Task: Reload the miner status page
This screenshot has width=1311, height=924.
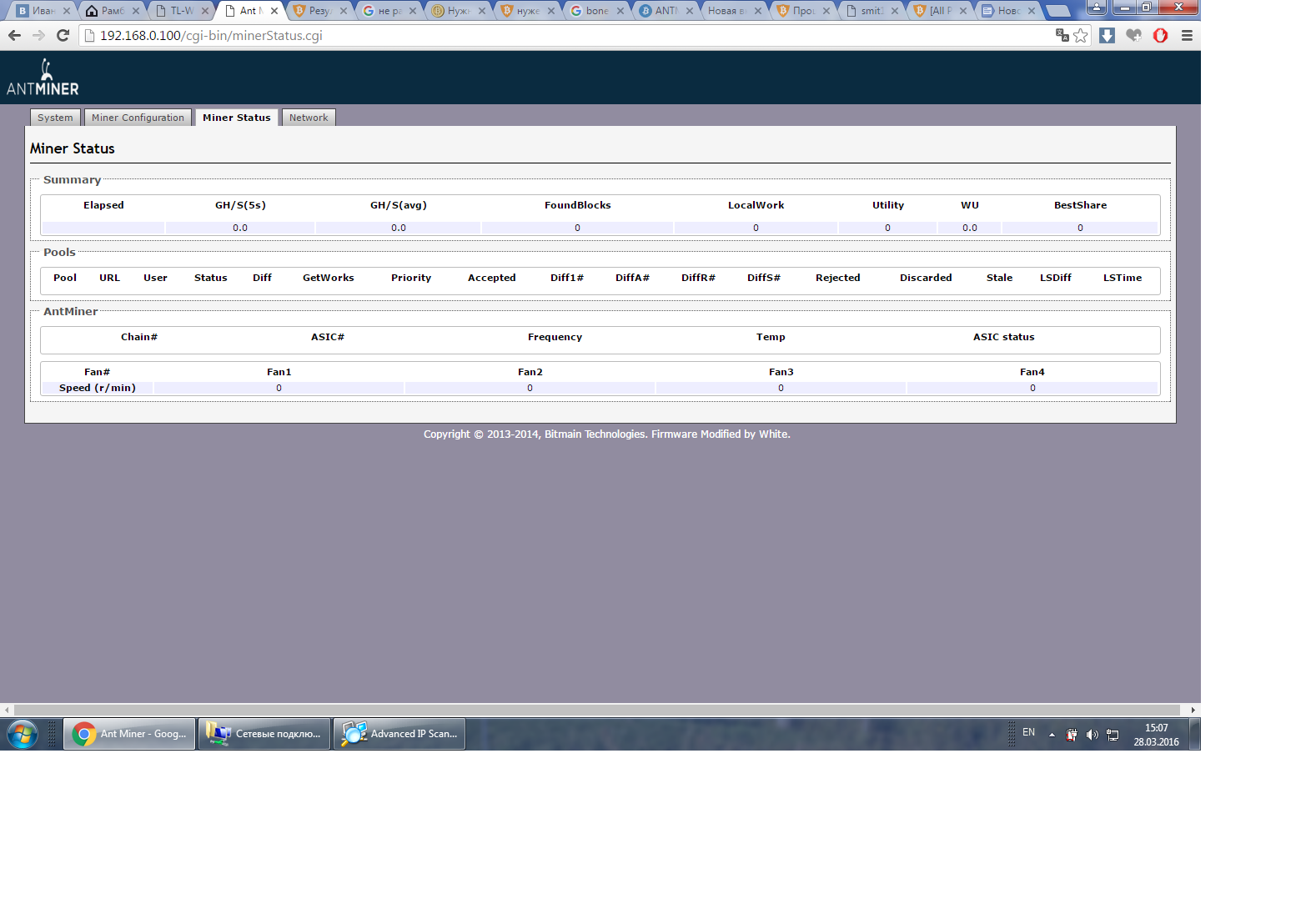Action: pyautogui.click(x=63, y=35)
